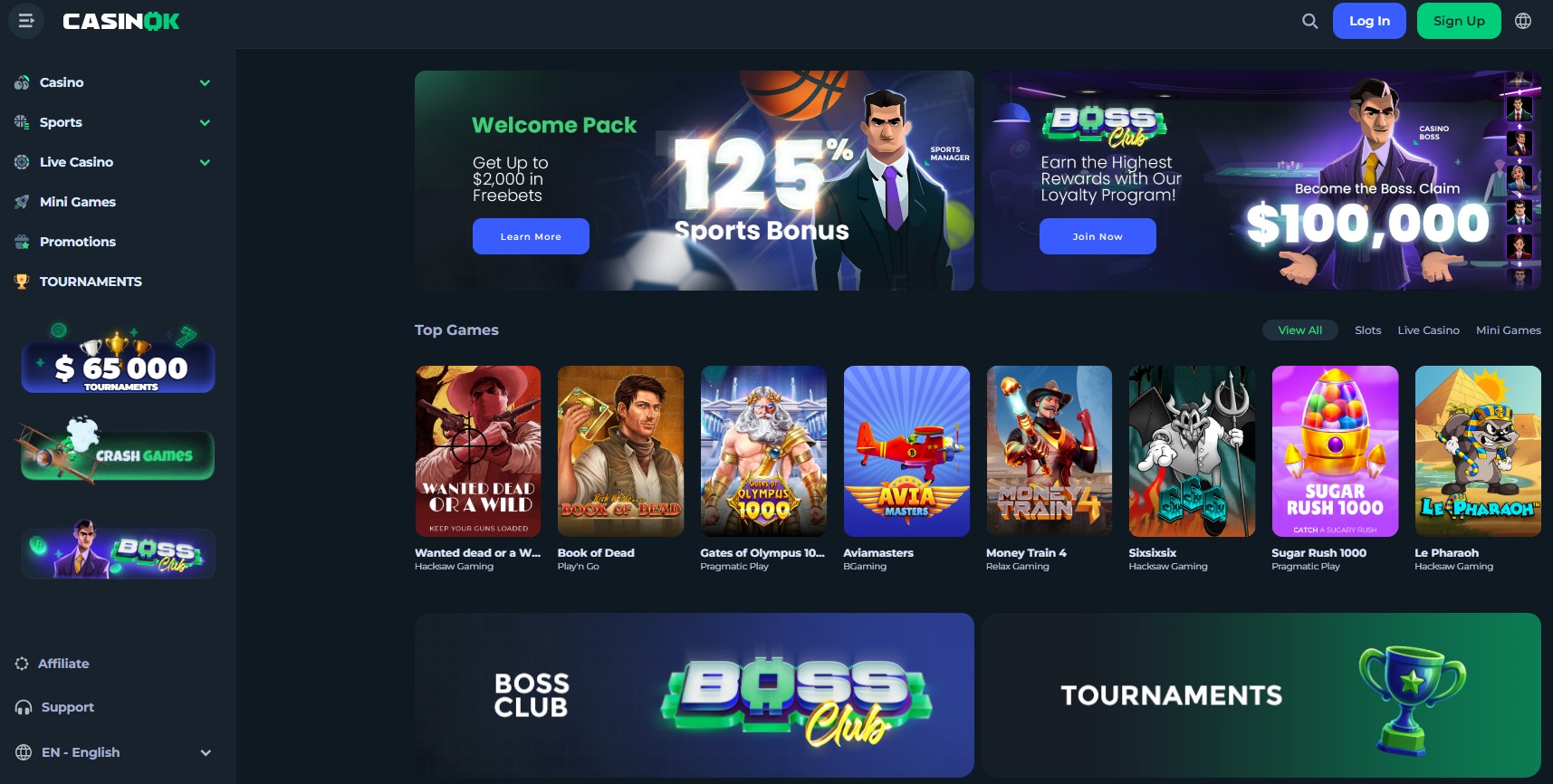Collapse sidebar with hamburger menu icon

[x=26, y=21]
